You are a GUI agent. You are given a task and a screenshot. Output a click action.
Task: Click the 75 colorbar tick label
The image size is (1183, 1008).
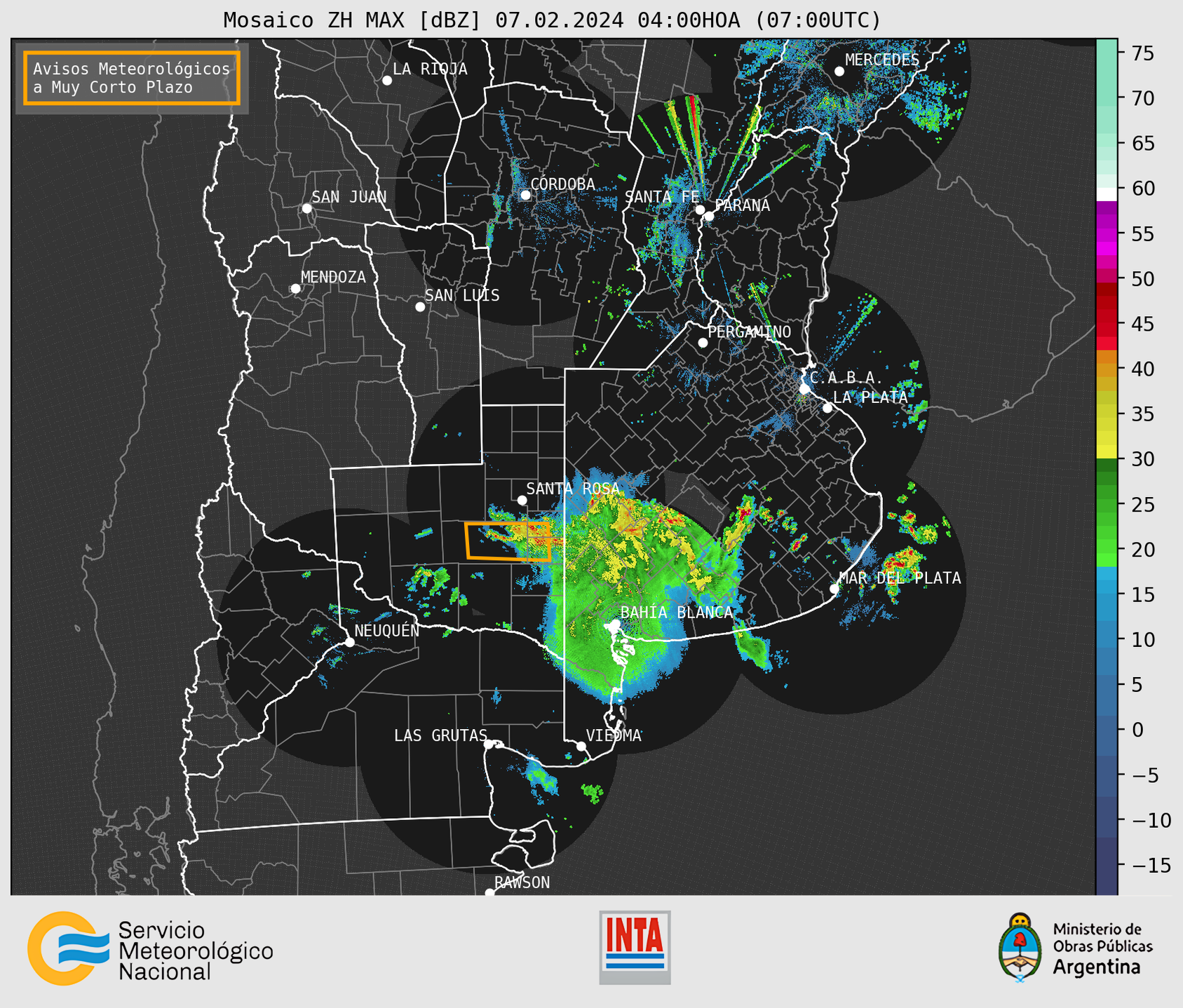1142,53
